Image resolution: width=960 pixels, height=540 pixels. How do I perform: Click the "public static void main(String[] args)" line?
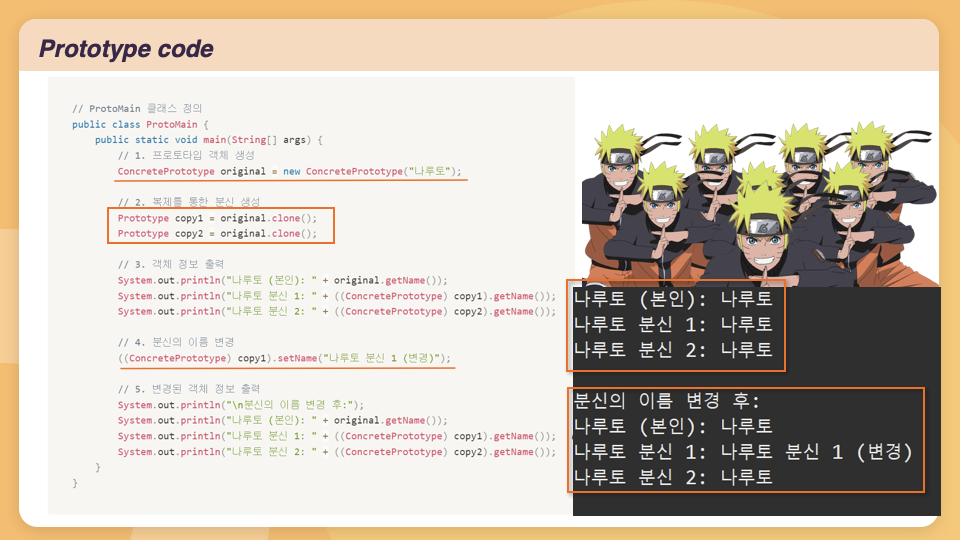pyautogui.click(x=208, y=140)
